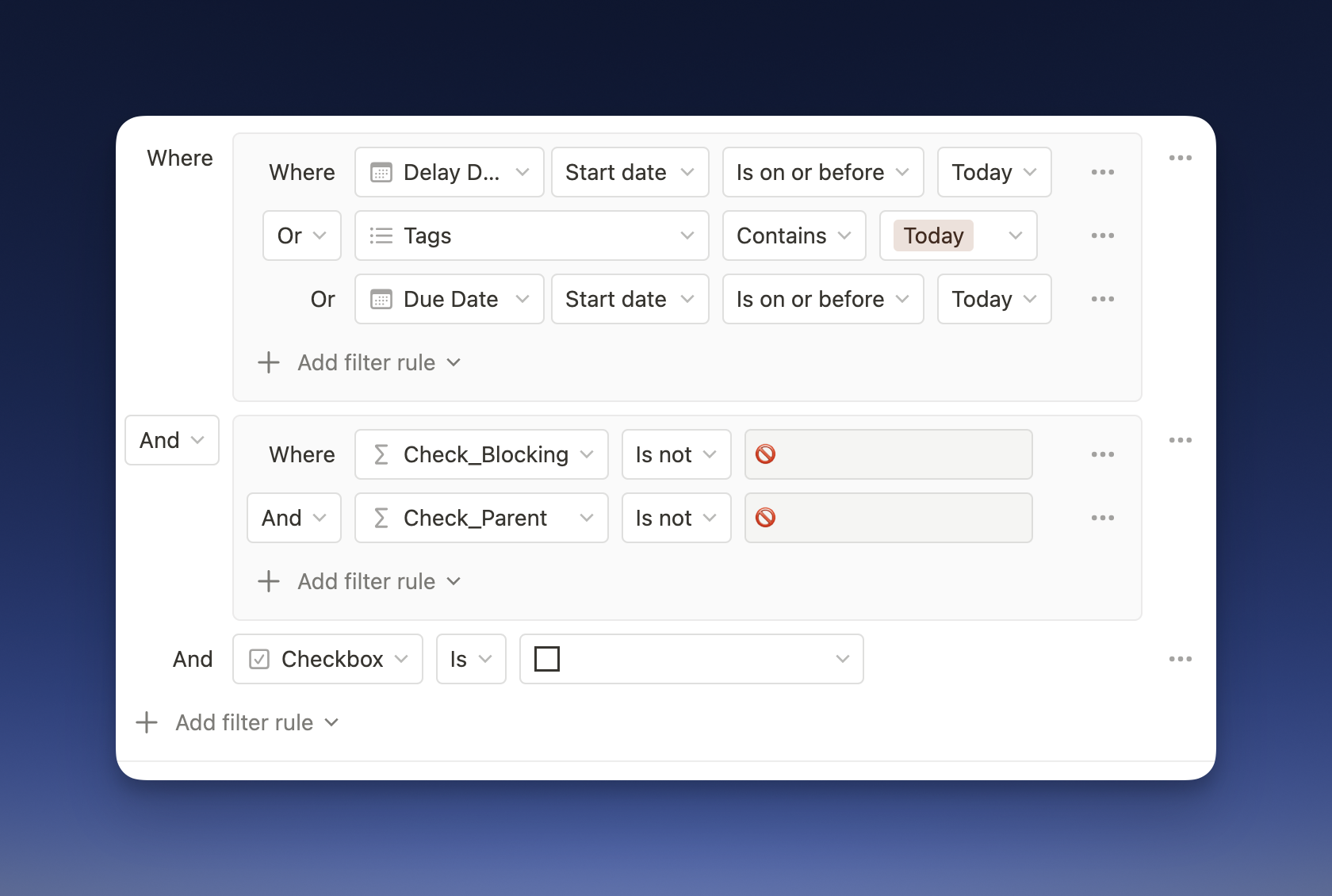Click the Today tag value chip
The width and height of the screenshot is (1332, 896).
click(933, 235)
